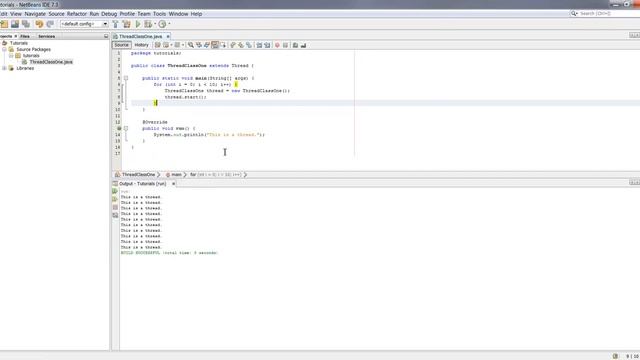Click the Find Next Occurrence icon
The image size is (640, 360).
click(x=207, y=45)
